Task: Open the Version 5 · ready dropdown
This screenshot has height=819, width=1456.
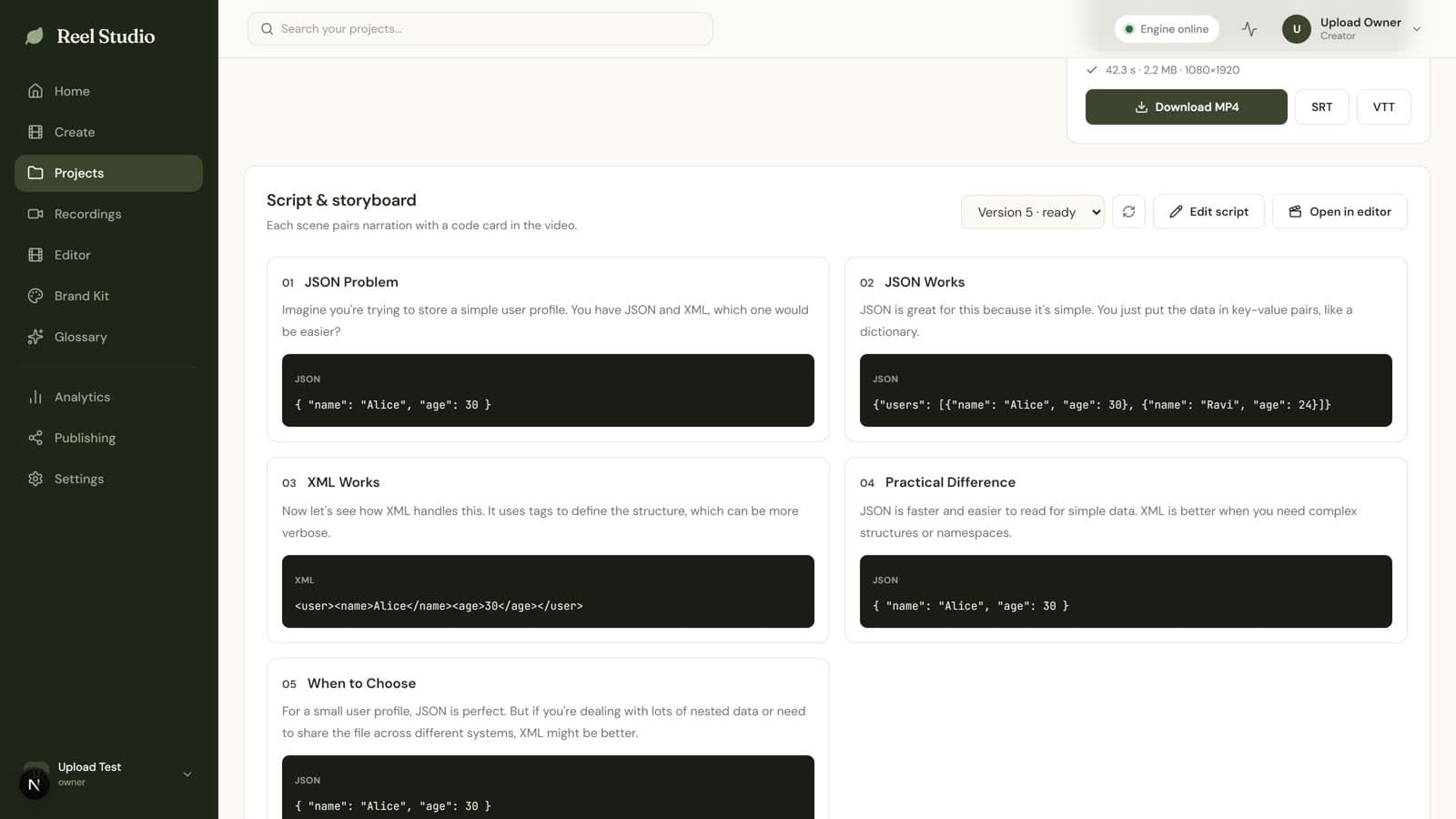Action: pos(1033,212)
